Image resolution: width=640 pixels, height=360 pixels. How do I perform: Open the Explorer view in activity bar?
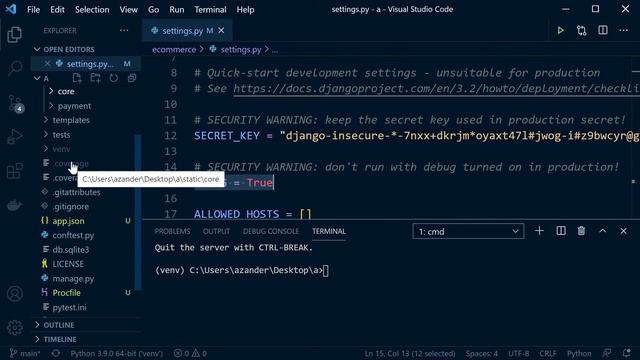[x=15, y=35]
